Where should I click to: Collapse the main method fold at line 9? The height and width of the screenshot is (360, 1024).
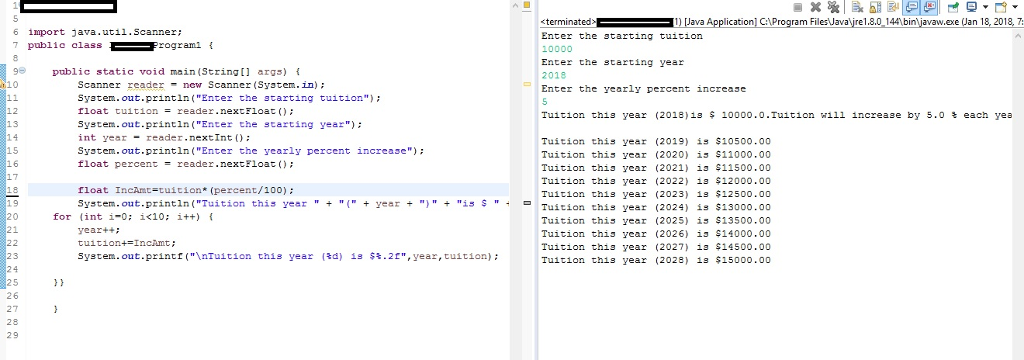[21, 71]
